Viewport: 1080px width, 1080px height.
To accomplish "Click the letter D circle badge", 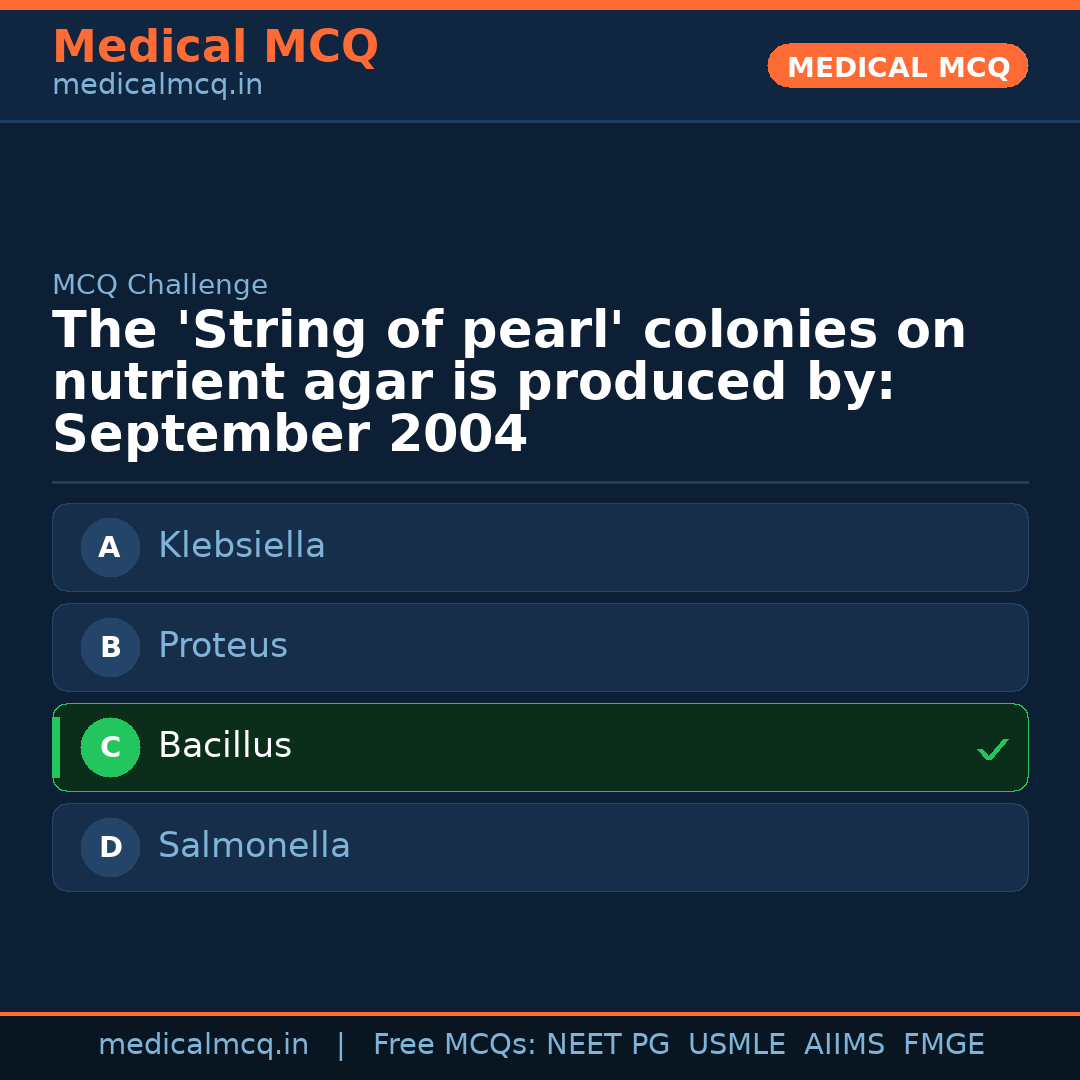I will (110, 847).
